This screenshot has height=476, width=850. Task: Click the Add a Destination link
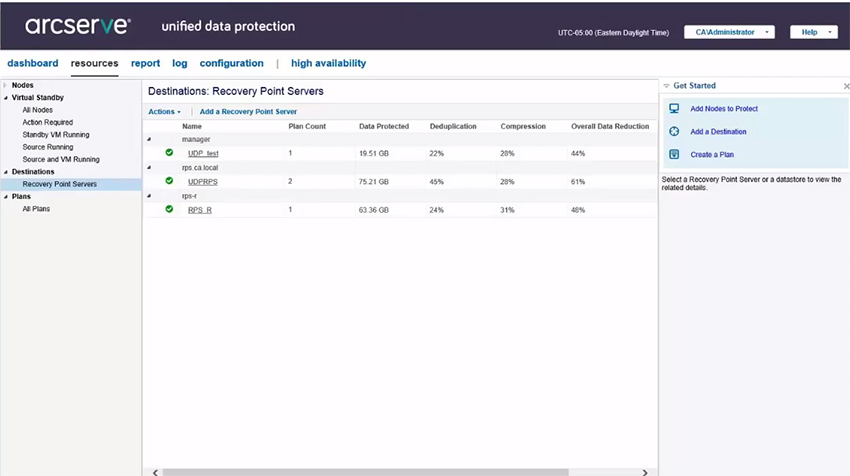tap(718, 131)
